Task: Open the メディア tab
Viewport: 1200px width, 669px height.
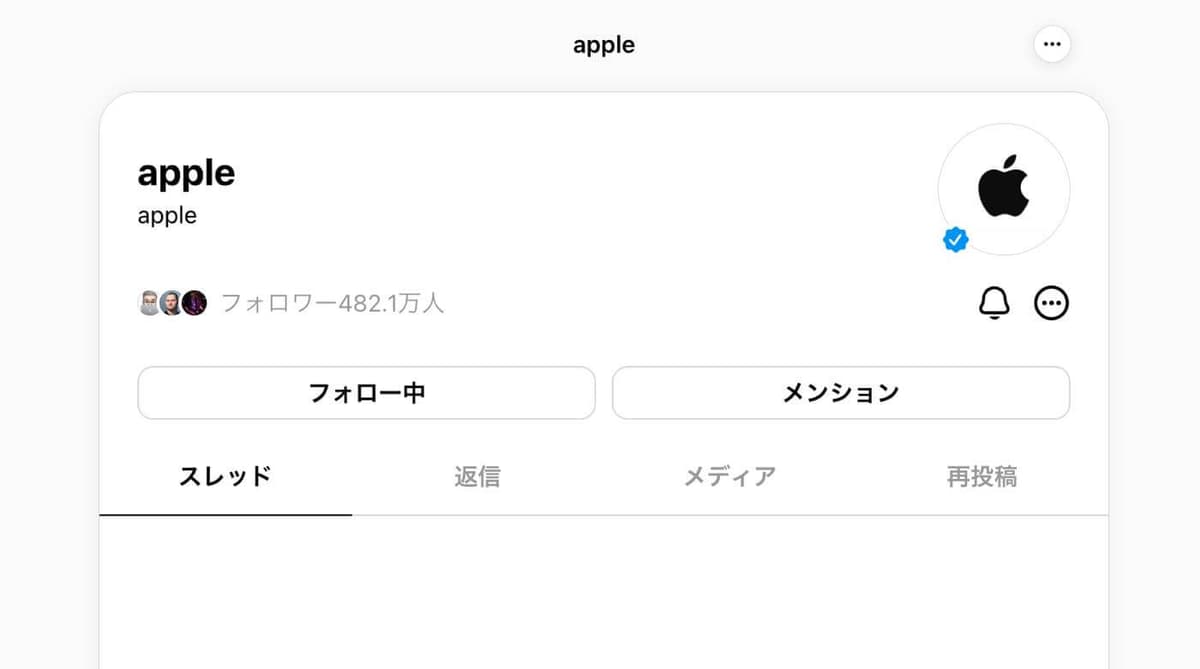Action: tap(730, 477)
